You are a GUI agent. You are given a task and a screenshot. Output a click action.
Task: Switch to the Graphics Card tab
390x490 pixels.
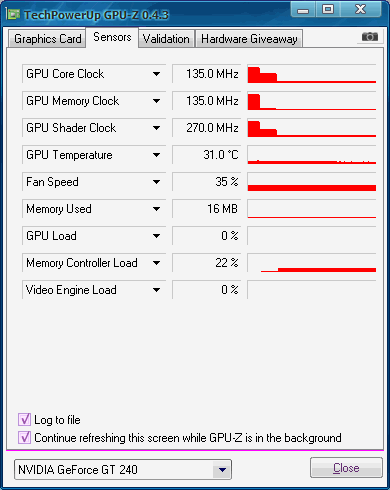coord(47,39)
